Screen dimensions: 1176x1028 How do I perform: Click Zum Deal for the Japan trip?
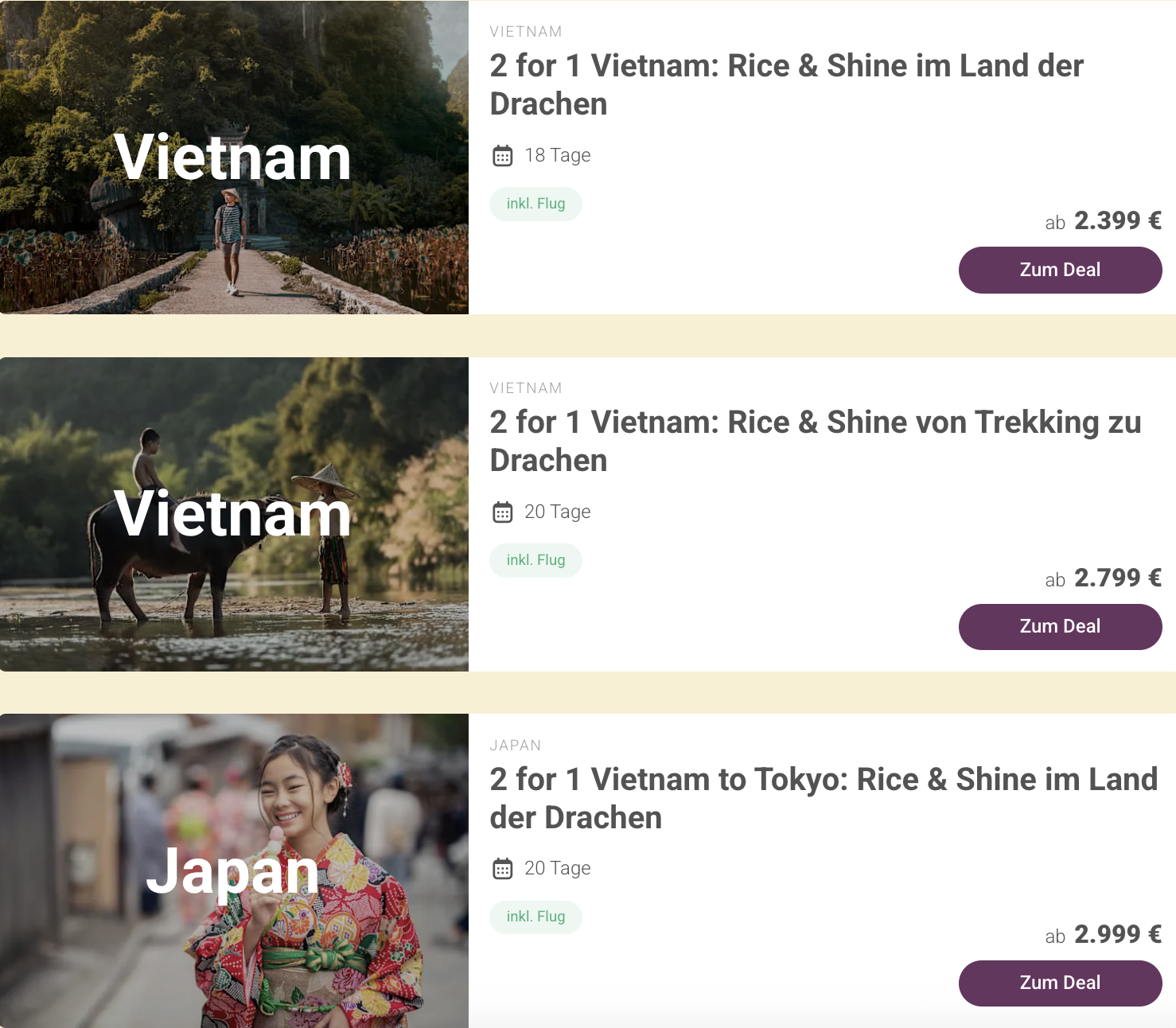click(x=1059, y=983)
